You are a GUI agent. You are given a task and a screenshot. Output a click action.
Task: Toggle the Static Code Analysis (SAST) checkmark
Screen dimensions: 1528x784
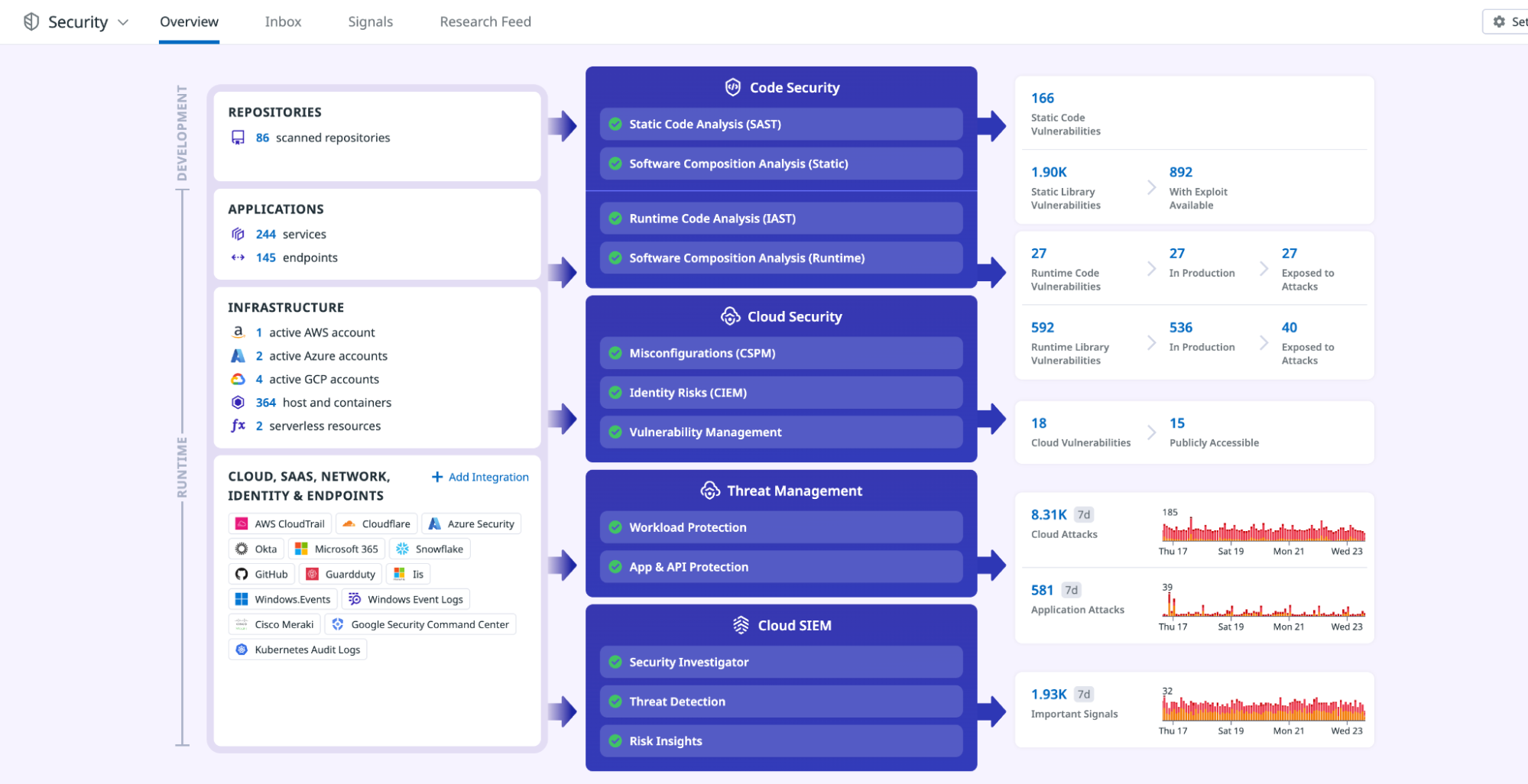pyautogui.click(x=615, y=124)
